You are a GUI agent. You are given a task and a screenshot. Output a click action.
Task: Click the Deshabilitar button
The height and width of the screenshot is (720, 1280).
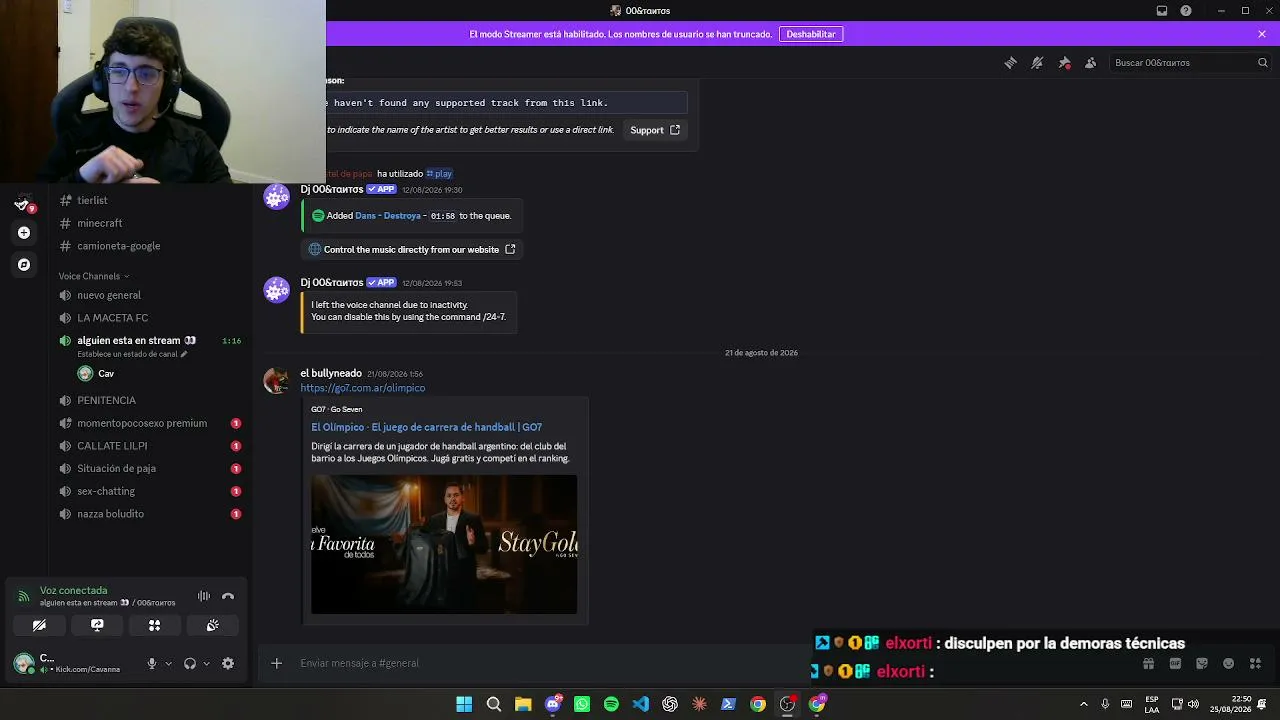coord(811,34)
